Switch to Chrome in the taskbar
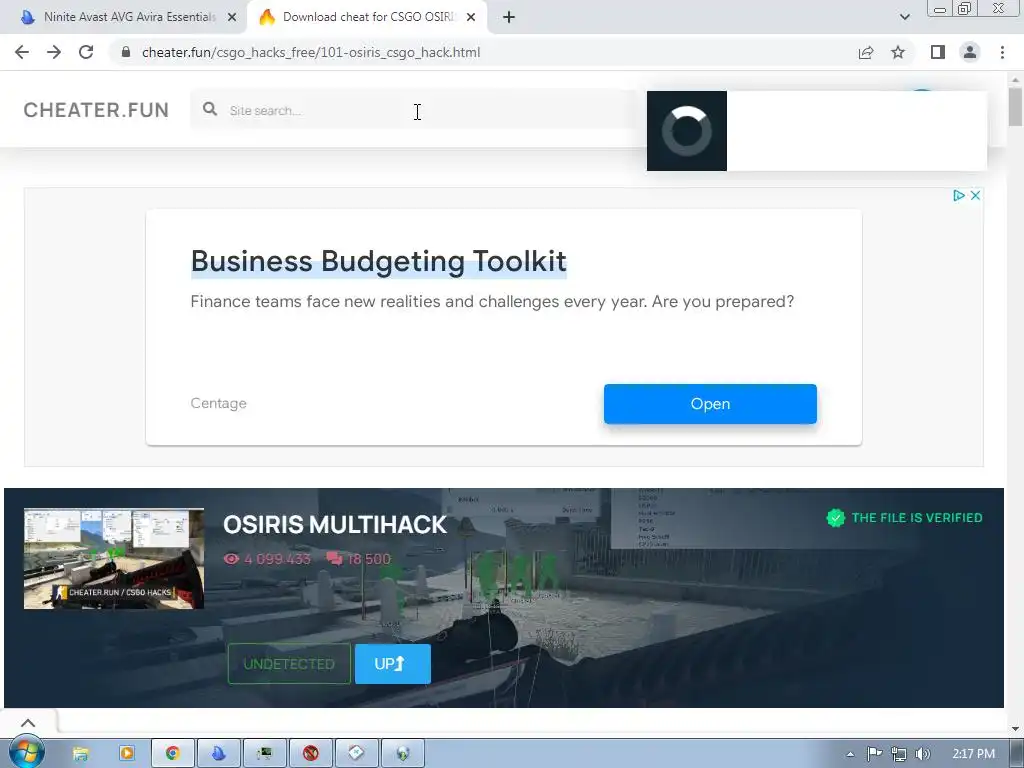The height and width of the screenshot is (768, 1024). click(x=172, y=754)
